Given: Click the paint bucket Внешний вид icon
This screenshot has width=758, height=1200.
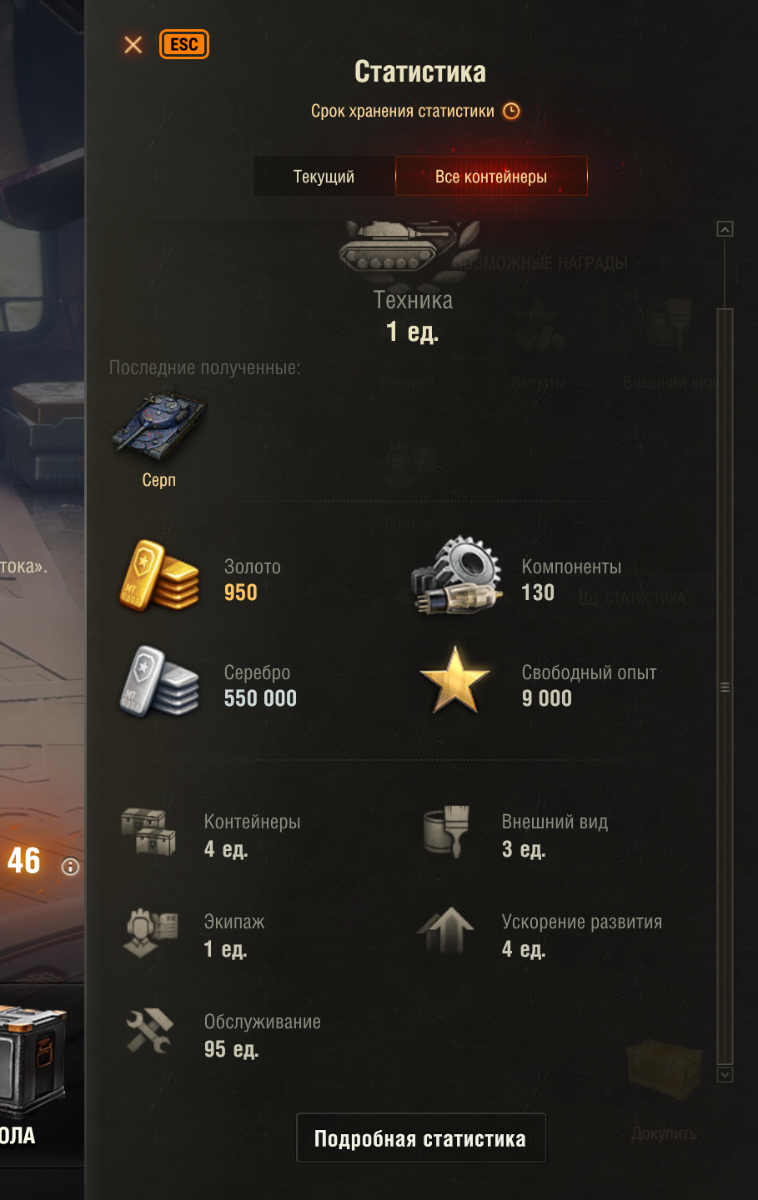Looking at the screenshot, I should [x=446, y=834].
